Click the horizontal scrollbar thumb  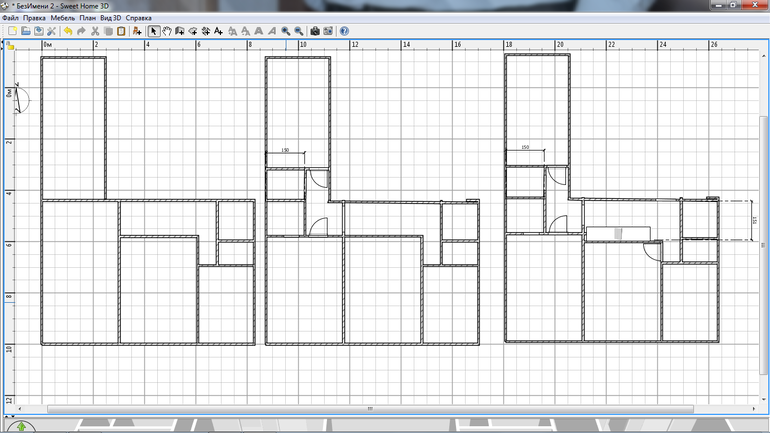pos(370,408)
